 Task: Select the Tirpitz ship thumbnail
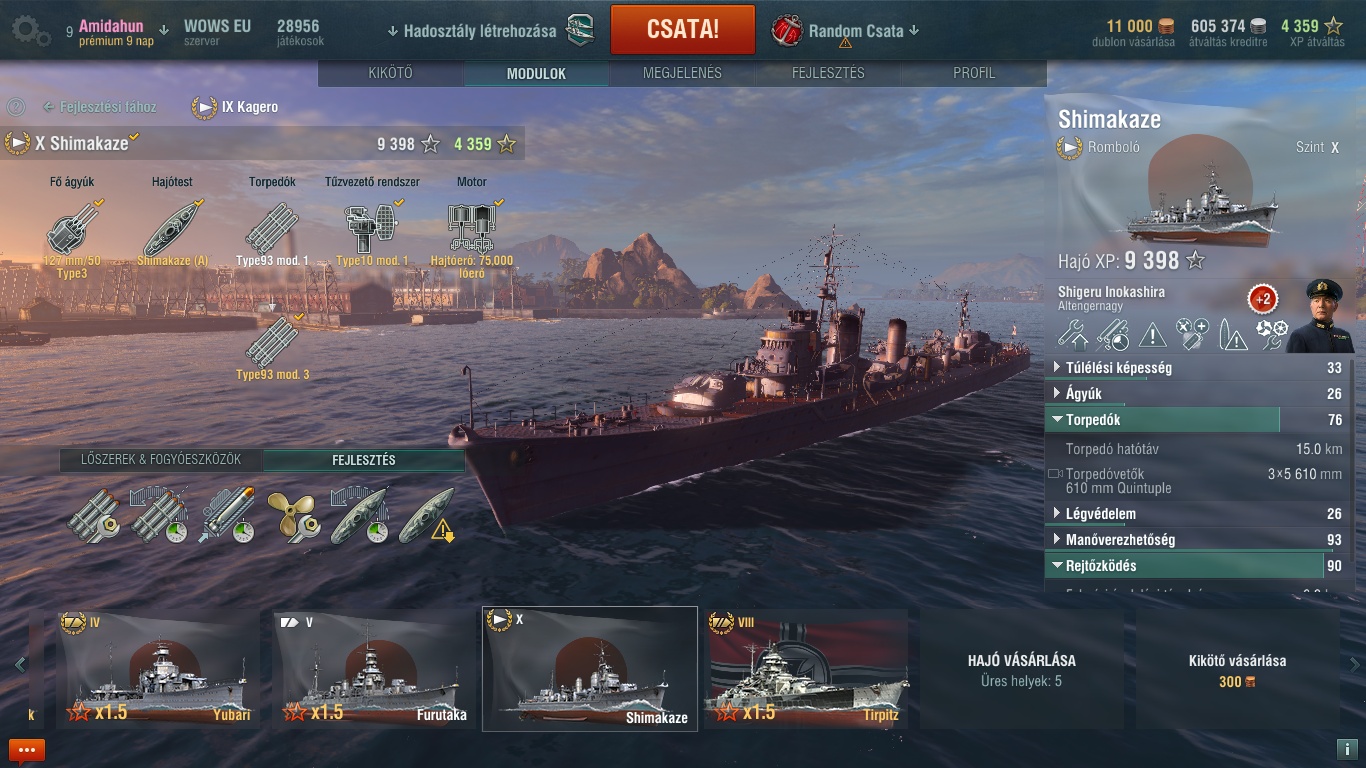[806, 669]
